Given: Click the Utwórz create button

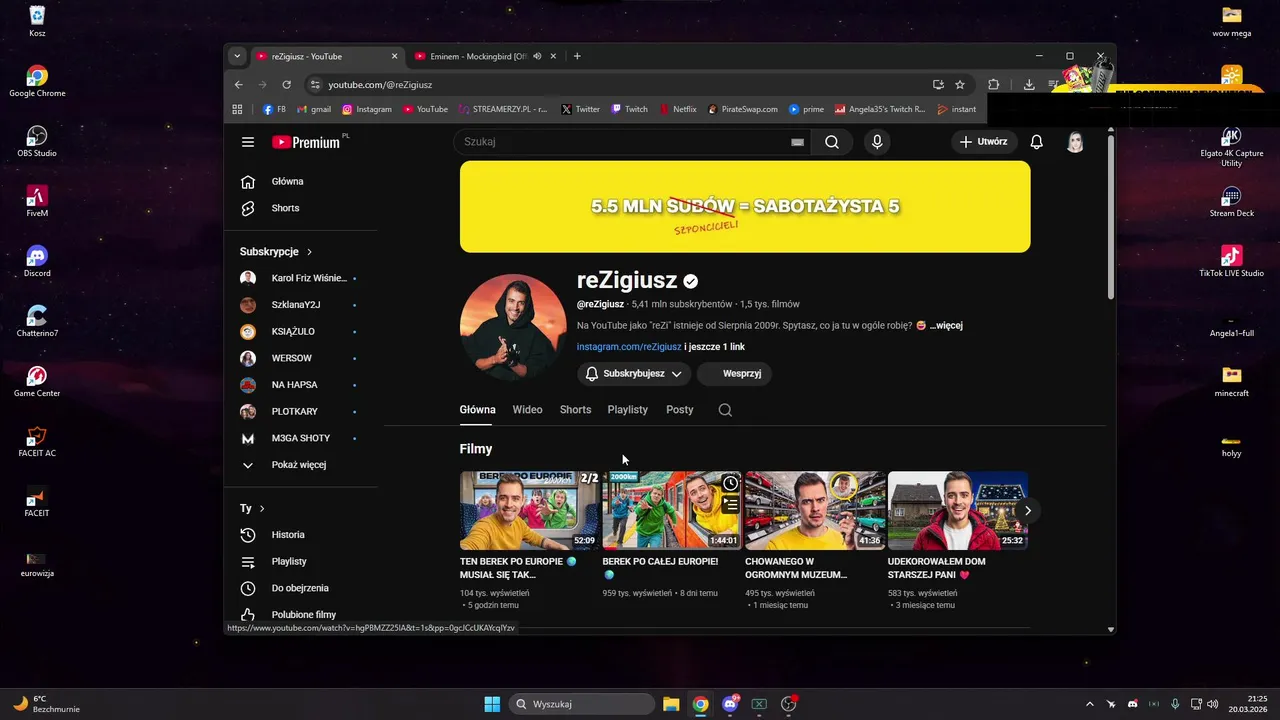Looking at the screenshot, I should tap(982, 142).
